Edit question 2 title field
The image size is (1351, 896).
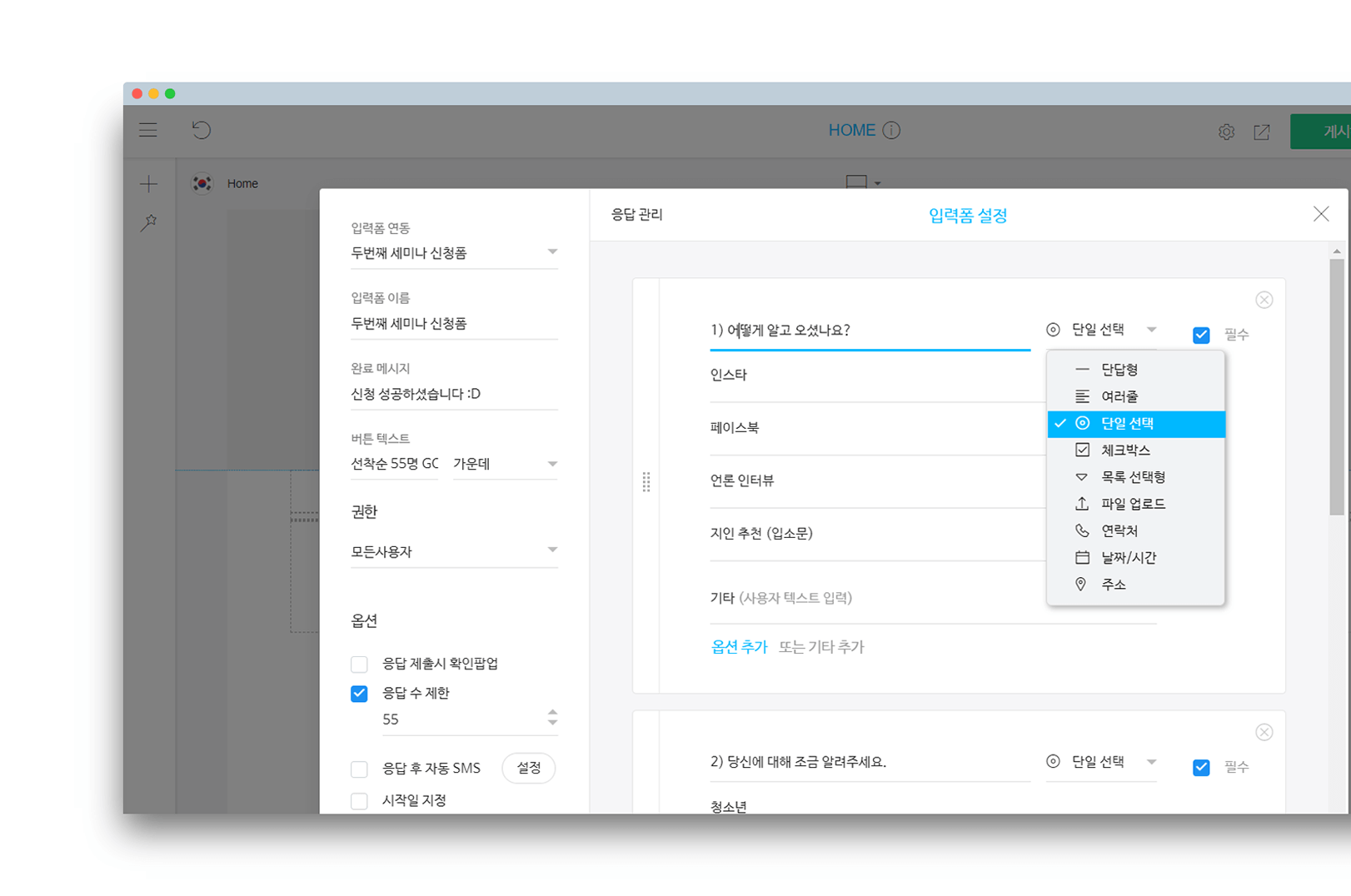(x=870, y=762)
